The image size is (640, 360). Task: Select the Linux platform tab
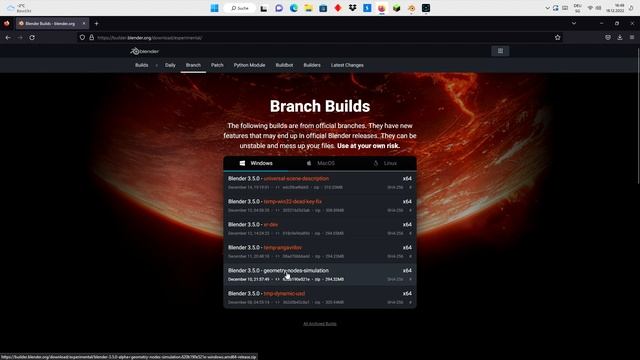(384, 163)
